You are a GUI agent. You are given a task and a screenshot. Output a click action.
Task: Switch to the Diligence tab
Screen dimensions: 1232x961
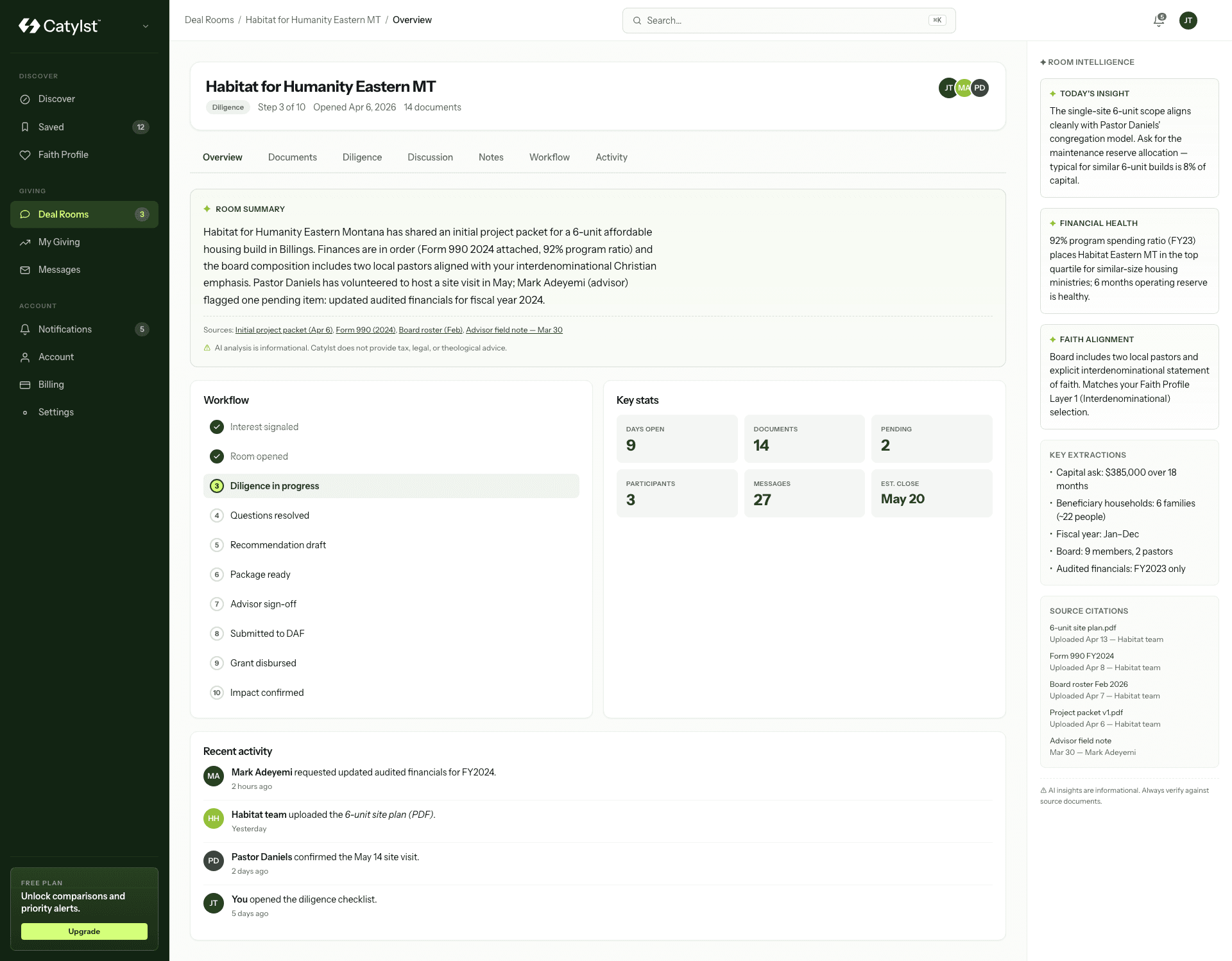[x=362, y=157]
